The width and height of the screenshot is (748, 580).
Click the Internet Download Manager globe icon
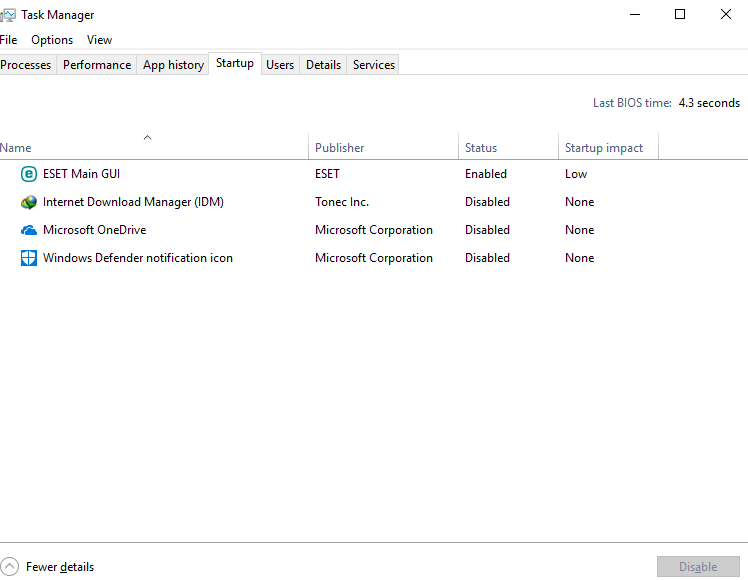[29, 202]
